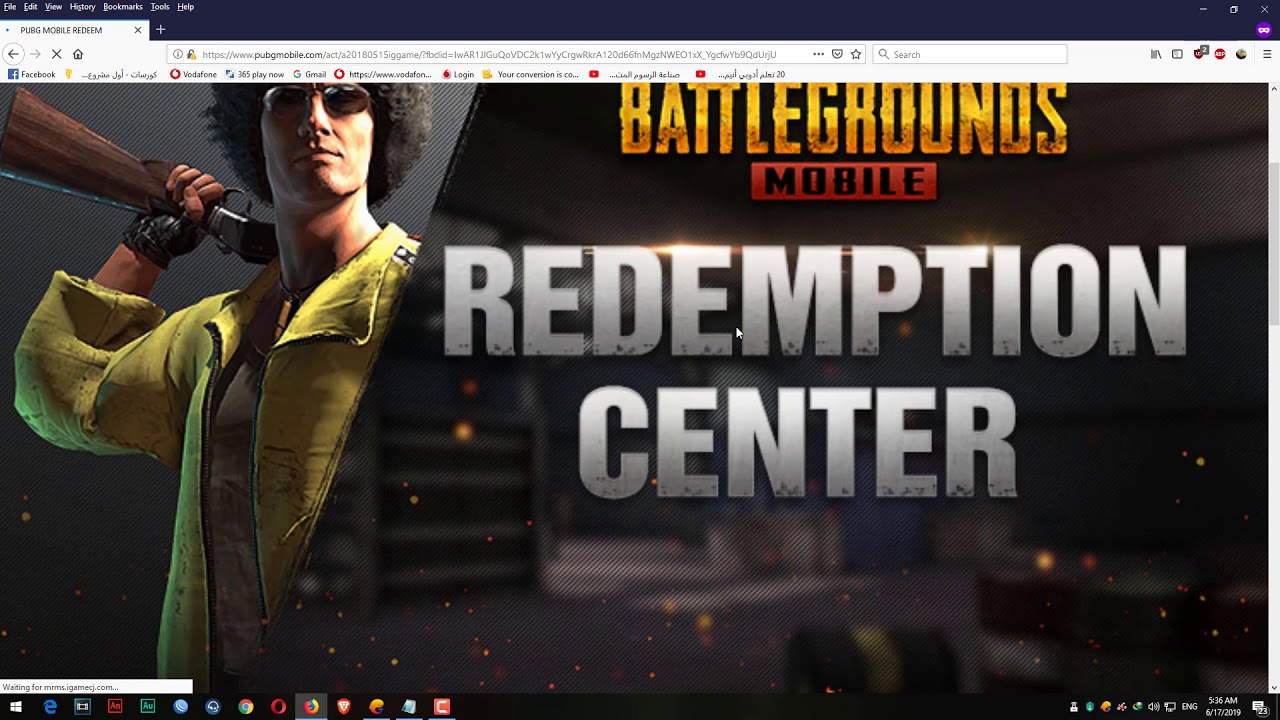Open File menu
This screenshot has height=720, width=1280.
10,7
